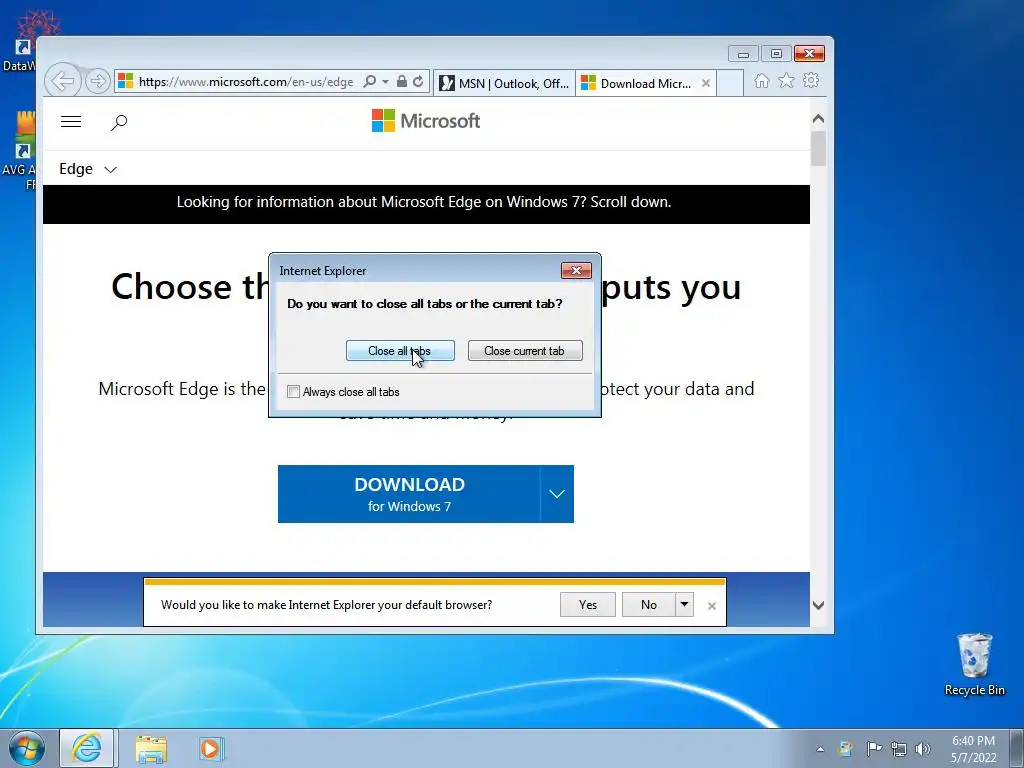Show hidden tray icons arrow

[820, 749]
